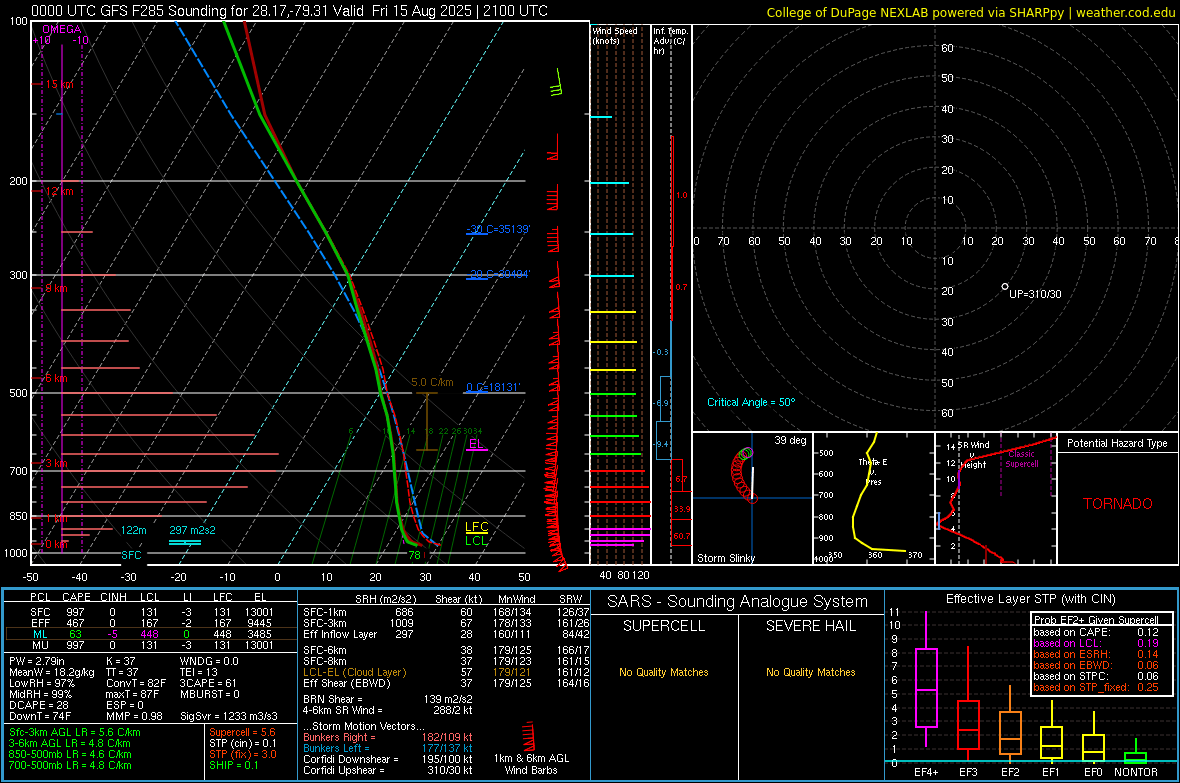Screen dimensions: 1180x783
Task: Click the Storm Slinky label
Action: (x=725, y=558)
